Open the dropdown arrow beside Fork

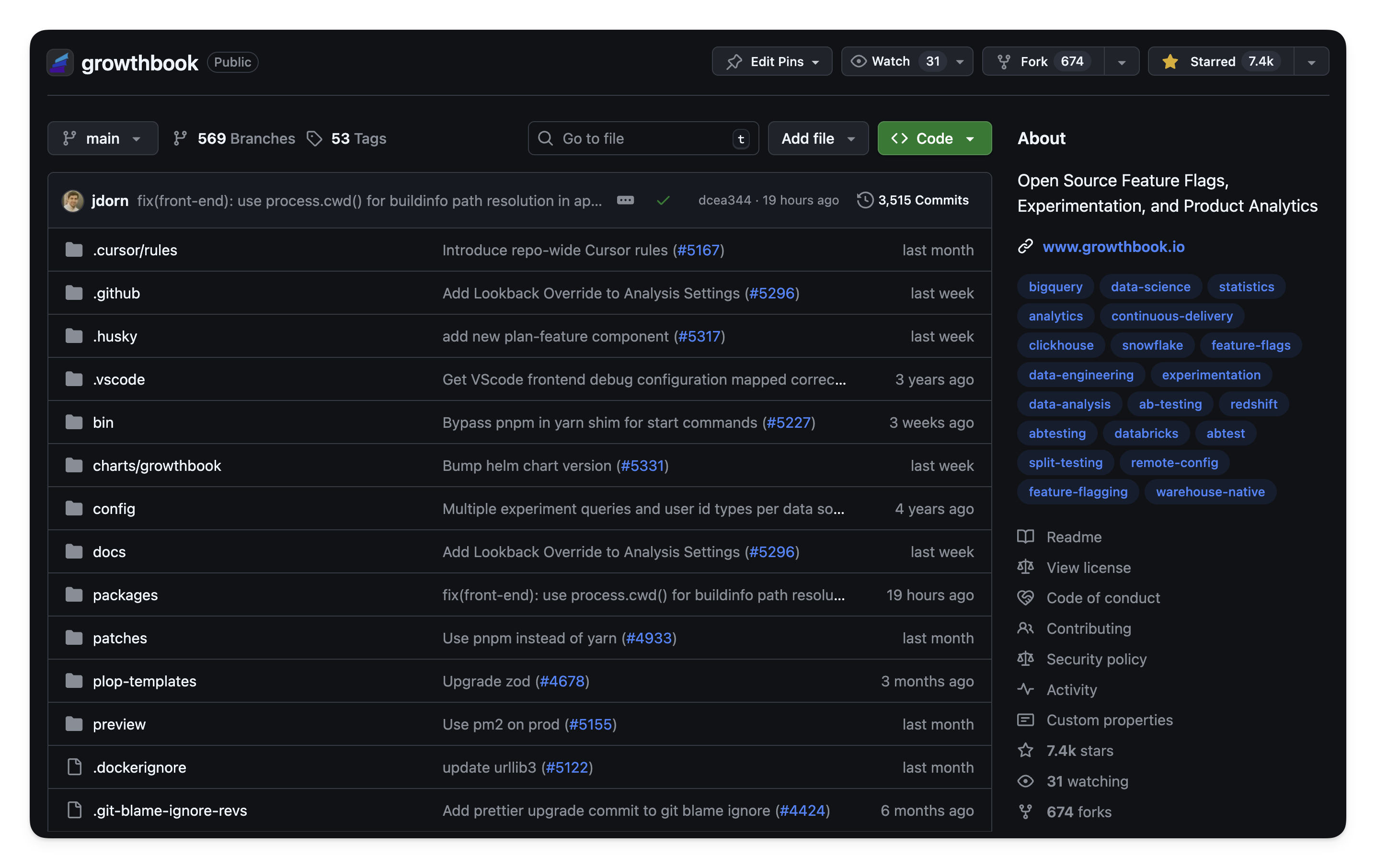1121,62
